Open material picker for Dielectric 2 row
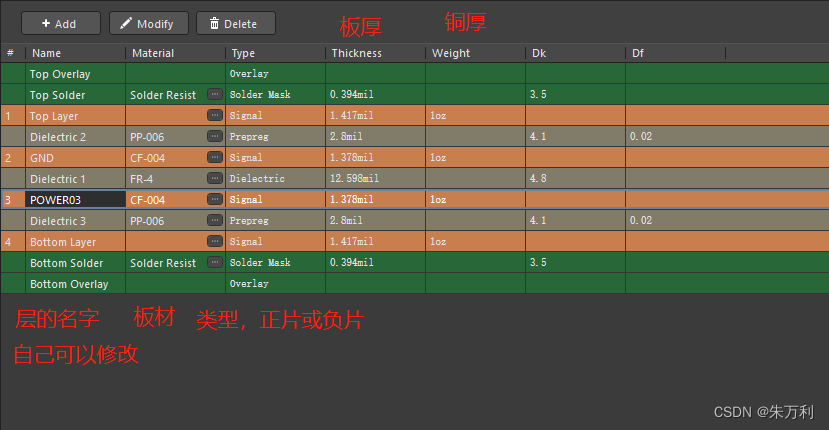This screenshot has width=829, height=430. pos(215,136)
